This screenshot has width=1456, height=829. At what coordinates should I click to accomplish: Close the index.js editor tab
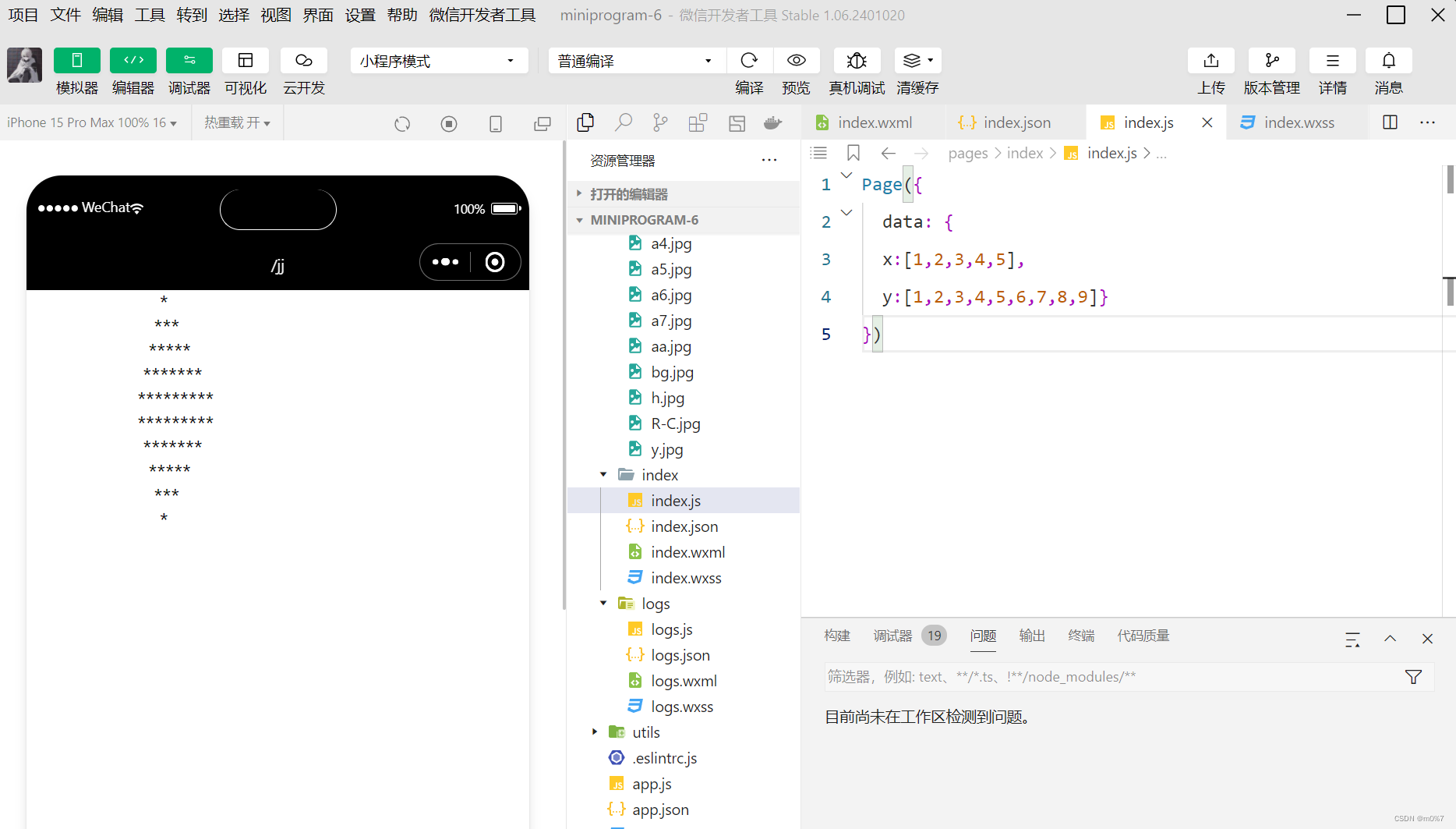(1207, 122)
